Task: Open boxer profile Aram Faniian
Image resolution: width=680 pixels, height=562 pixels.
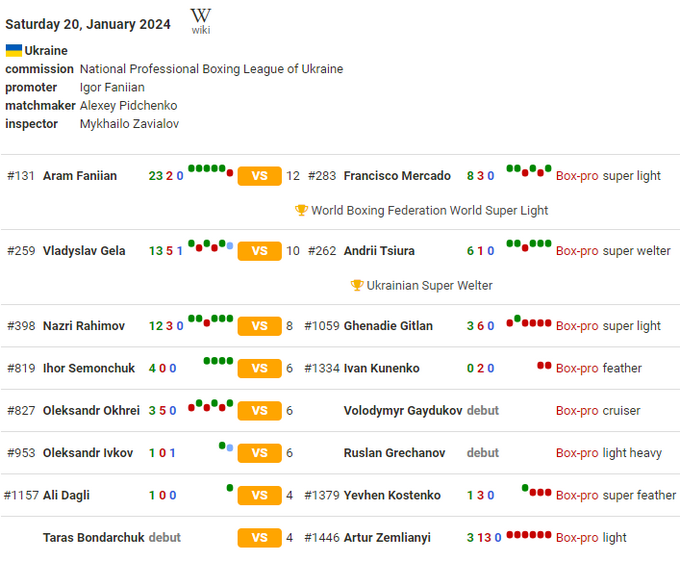Action: point(80,176)
